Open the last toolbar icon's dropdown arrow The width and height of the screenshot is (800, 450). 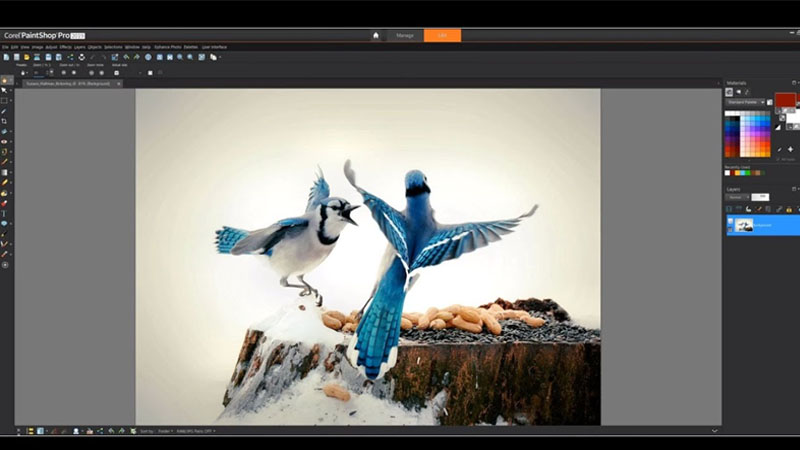point(220,57)
